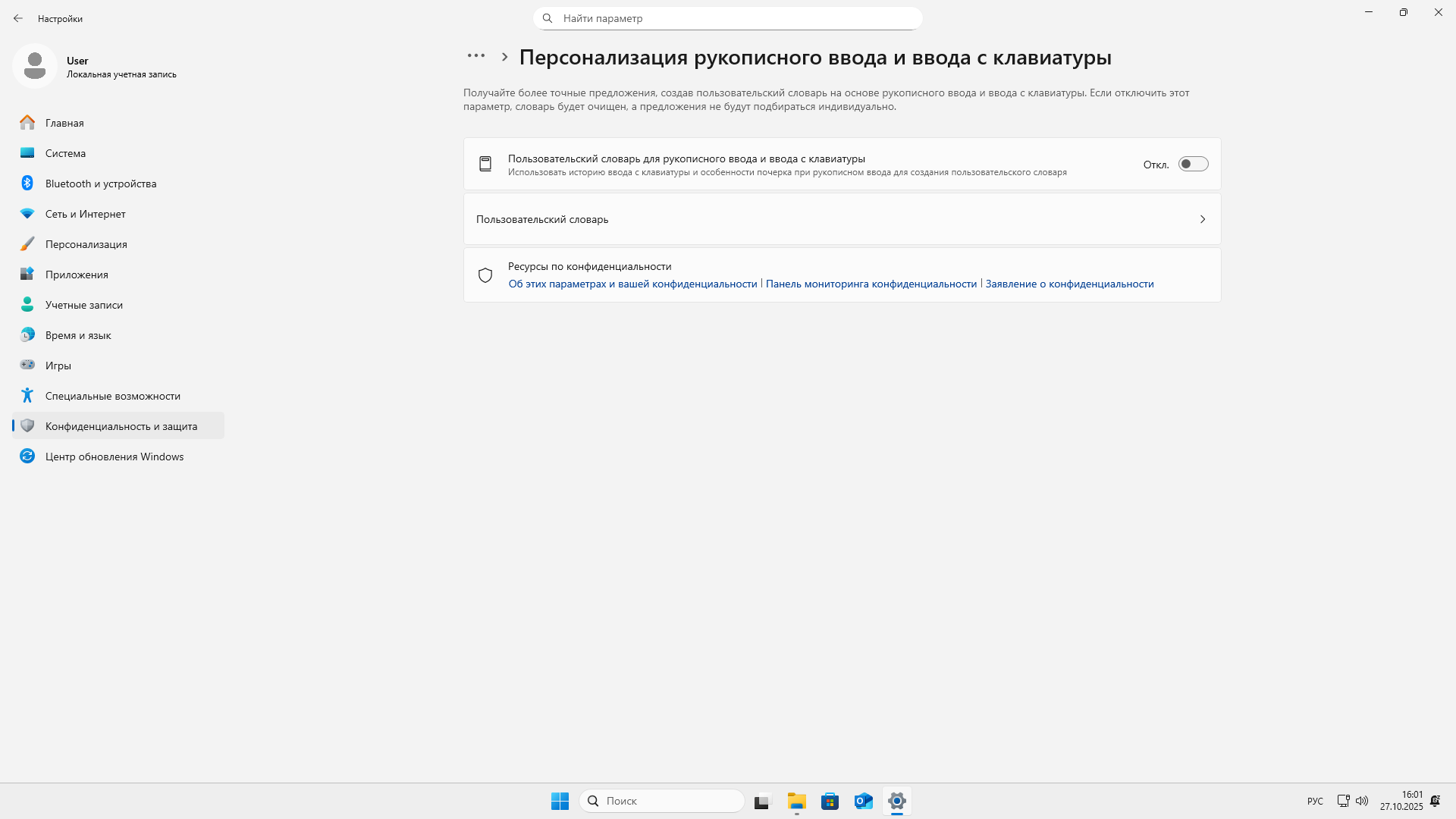Select Учетные записи in sidebar
This screenshot has width=1456, height=819.
point(83,304)
